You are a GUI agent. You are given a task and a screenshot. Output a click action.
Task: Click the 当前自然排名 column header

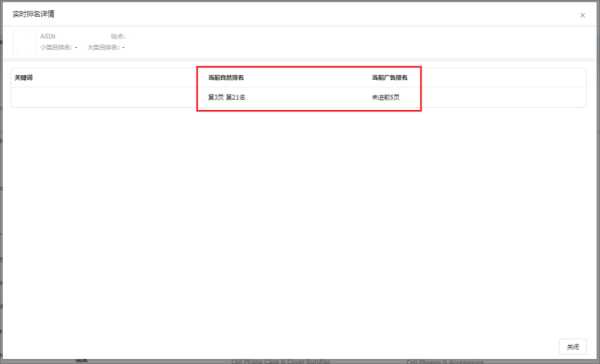pos(226,78)
